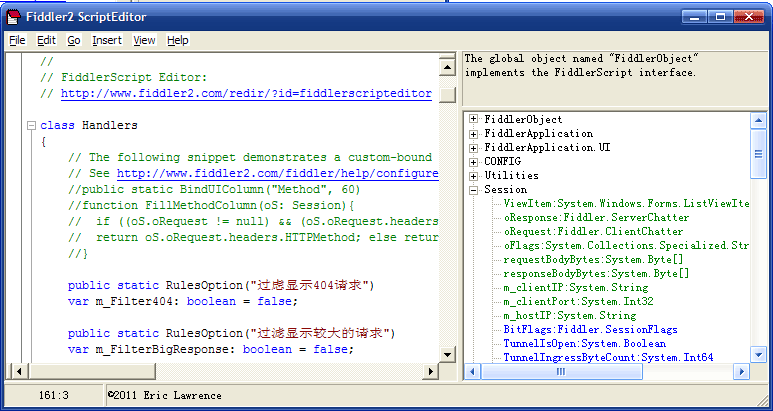Select the Utilities tree item label
This screenshot has height=411, width=773.
click(x=511, y=175)
